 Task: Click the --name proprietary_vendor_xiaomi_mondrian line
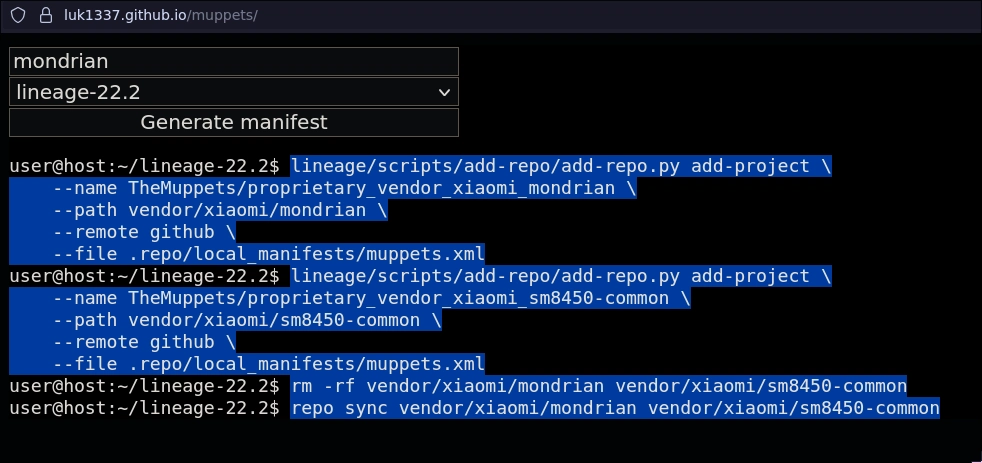345,188
